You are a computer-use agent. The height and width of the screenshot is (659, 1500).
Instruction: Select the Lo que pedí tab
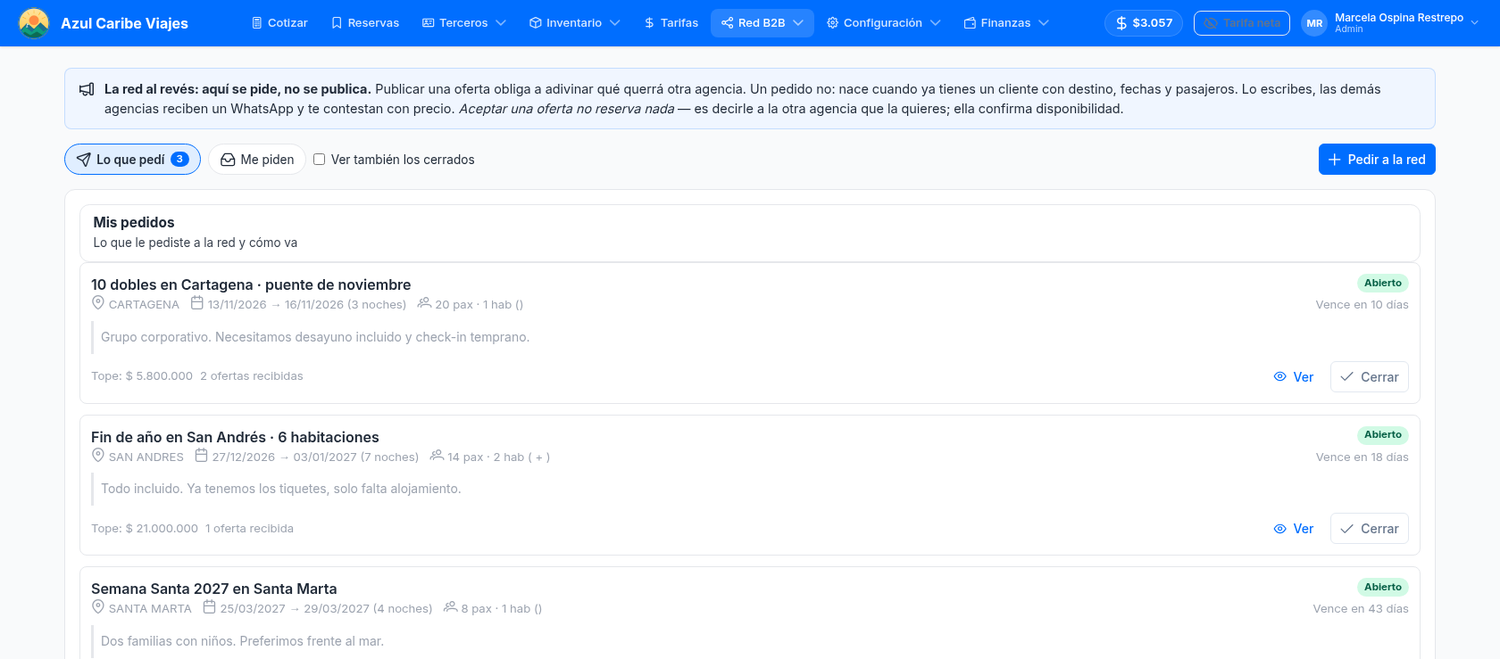132,159
